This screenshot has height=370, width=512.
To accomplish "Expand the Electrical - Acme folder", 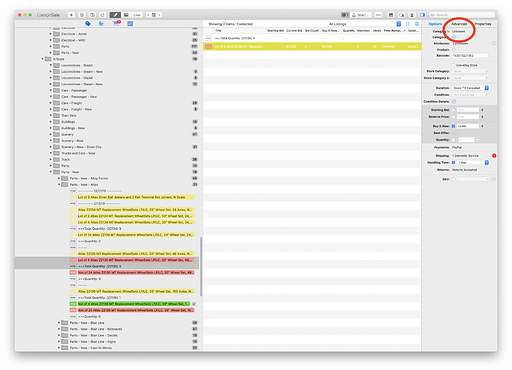I will click(x=51, y=34).
